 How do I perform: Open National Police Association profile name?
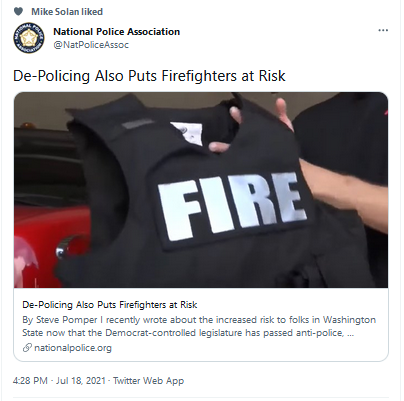coord(117,32)
